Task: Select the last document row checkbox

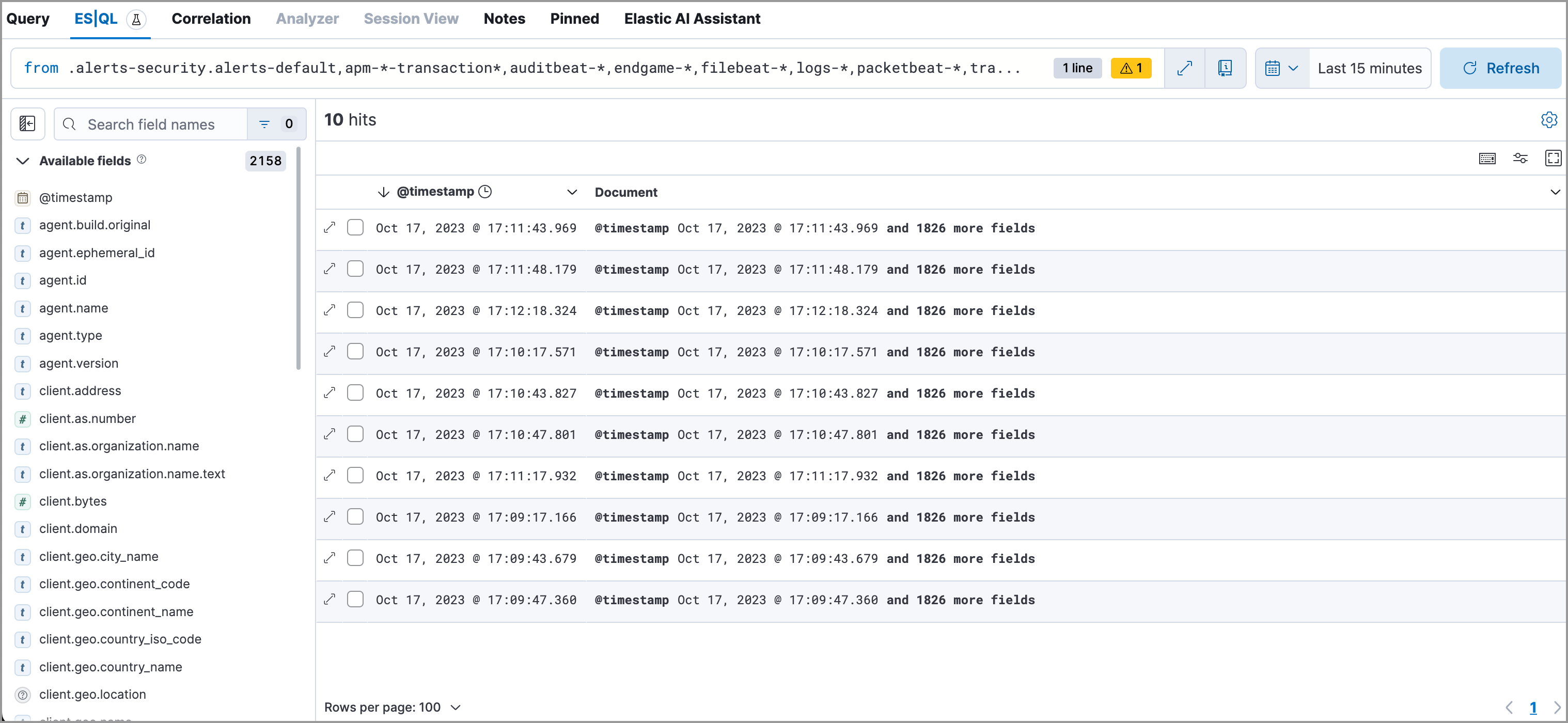Action: 355,599
